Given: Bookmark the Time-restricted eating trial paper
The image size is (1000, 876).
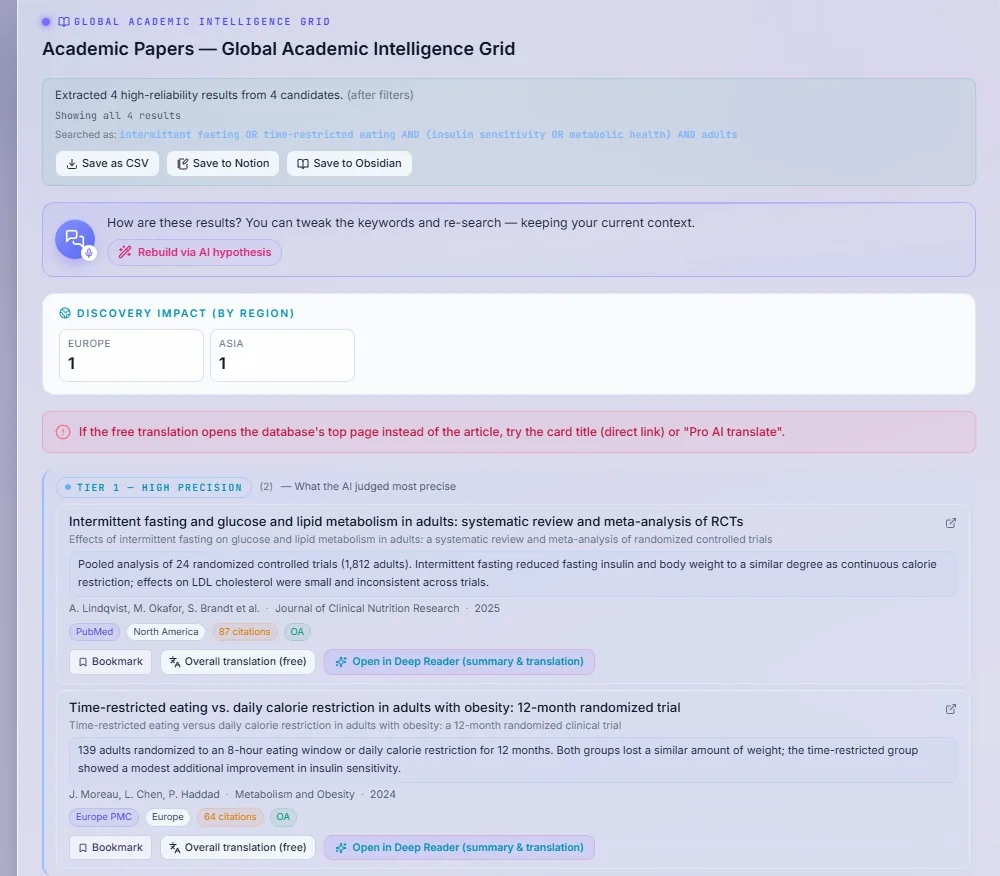Looking at the screenshot, I should click(x=110, y=848).
